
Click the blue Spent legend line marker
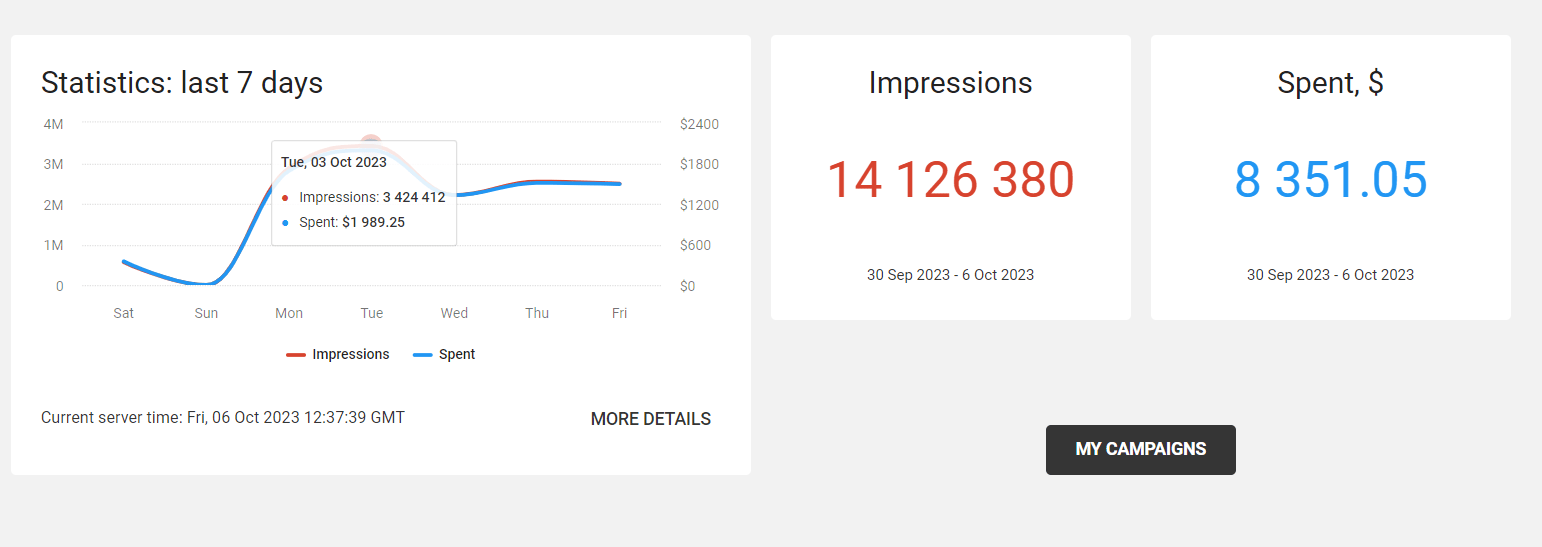422,355
